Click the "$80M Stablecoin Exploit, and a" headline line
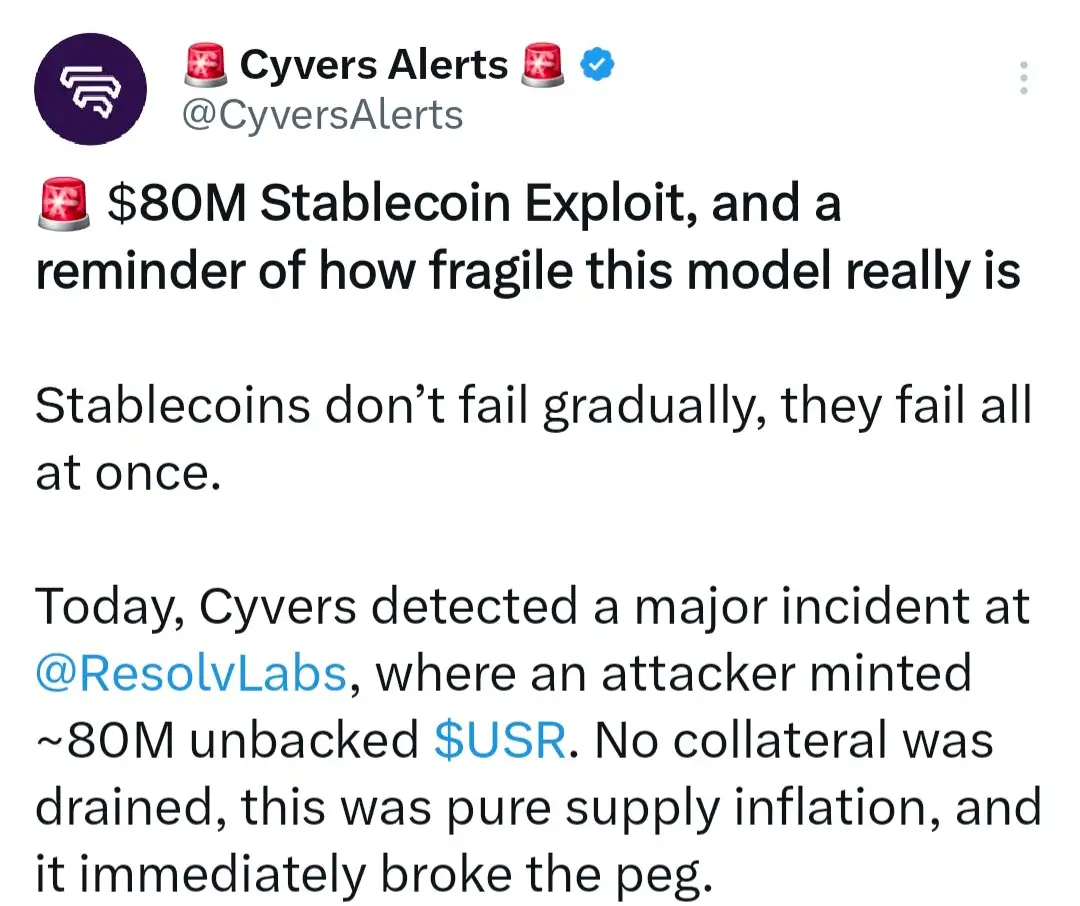 (x=472, y=204)
